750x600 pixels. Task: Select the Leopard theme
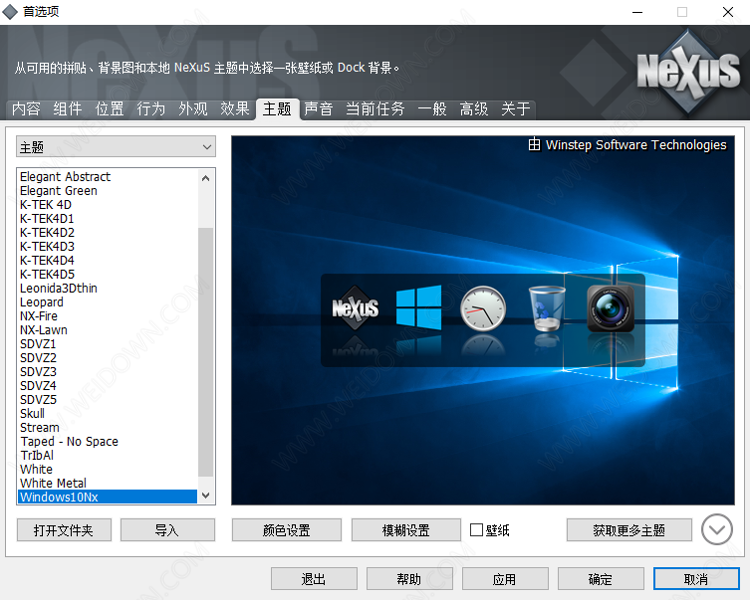pos(107,302)
